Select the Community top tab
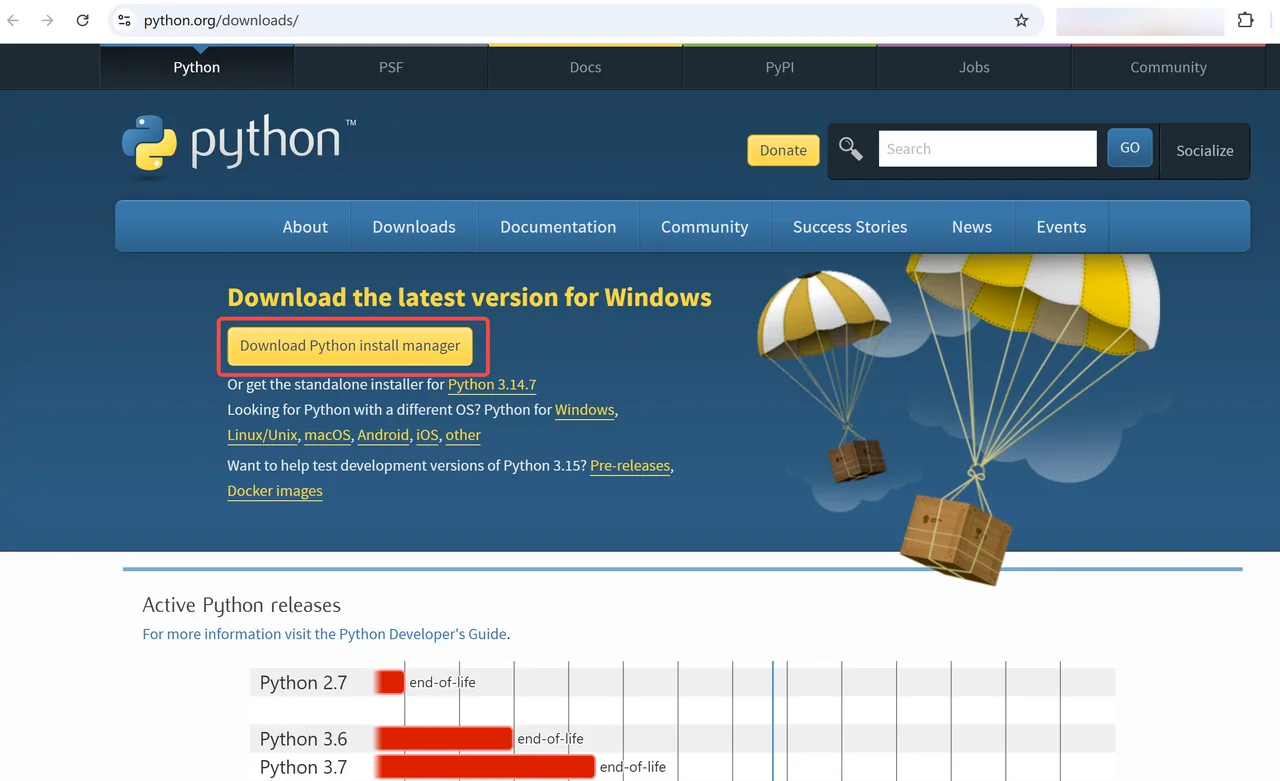1280x781 pixels. (1168, 67)
